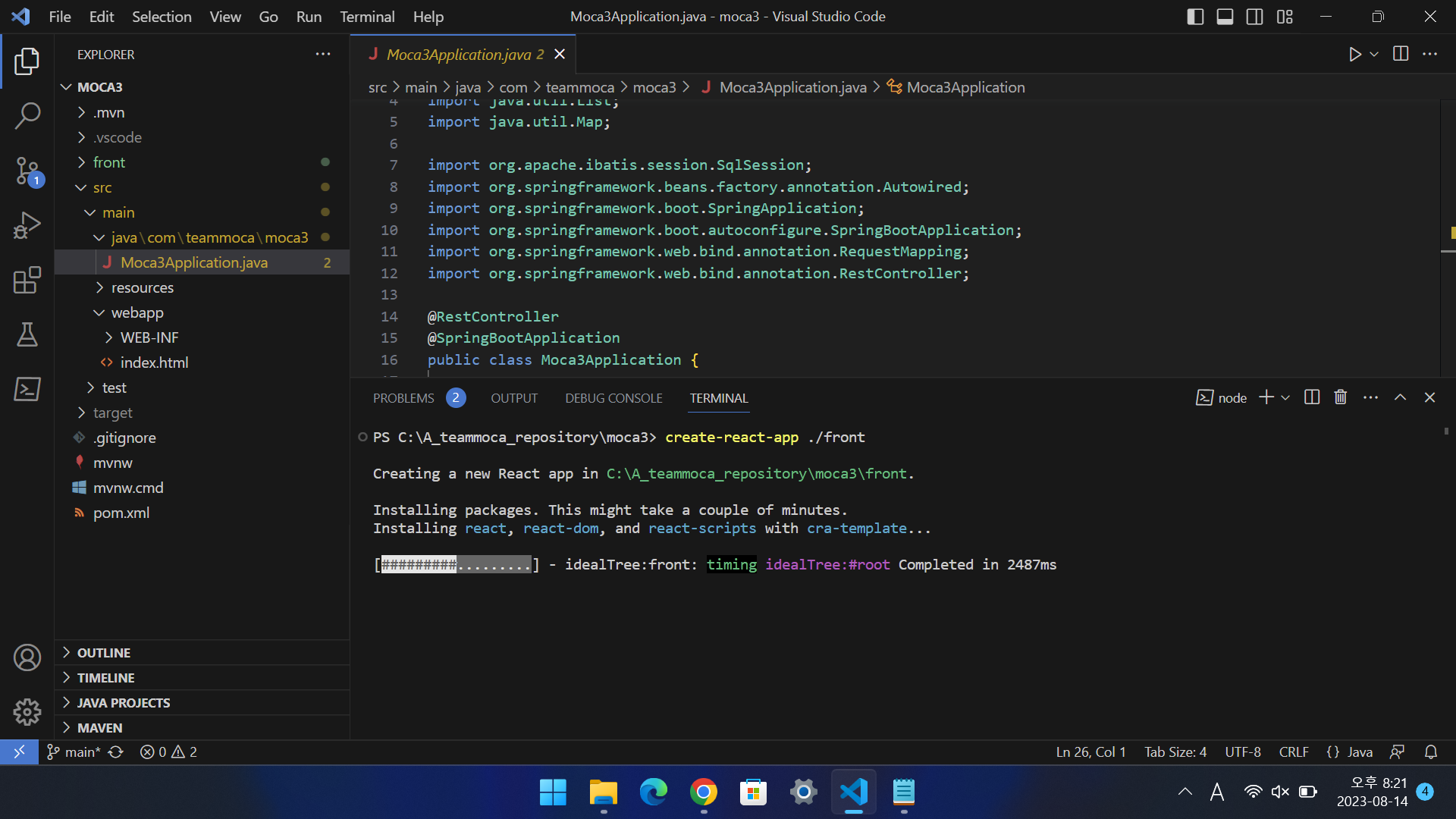
Task: Click the main* branch in status bar
Action: click(x=75, y=752)
